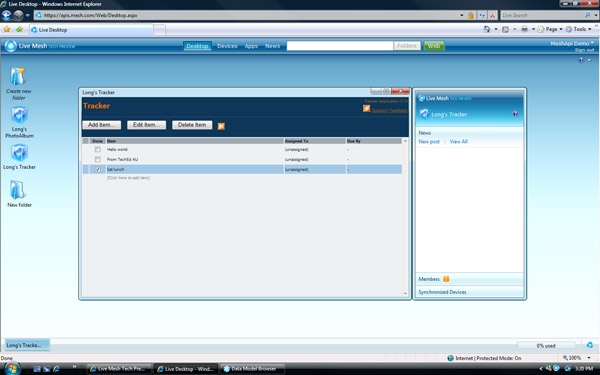
Task: Click the Click here to add item row
Action: [128, 178]
